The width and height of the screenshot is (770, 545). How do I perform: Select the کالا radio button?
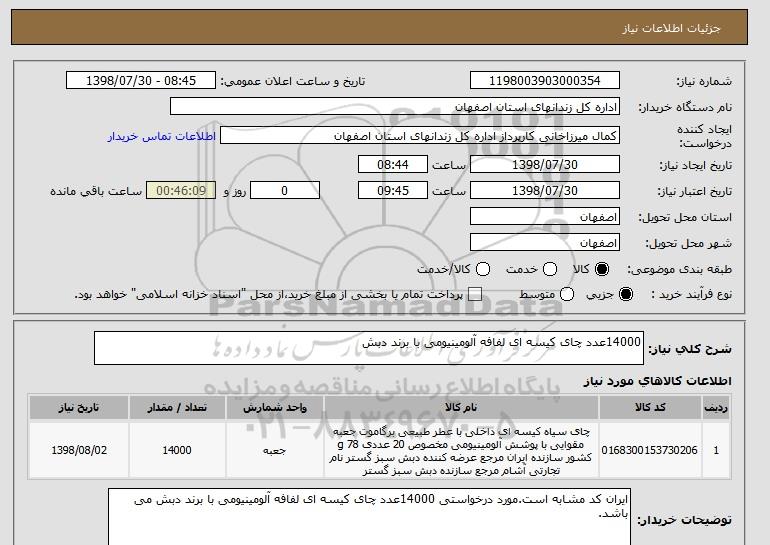(602, 269)
